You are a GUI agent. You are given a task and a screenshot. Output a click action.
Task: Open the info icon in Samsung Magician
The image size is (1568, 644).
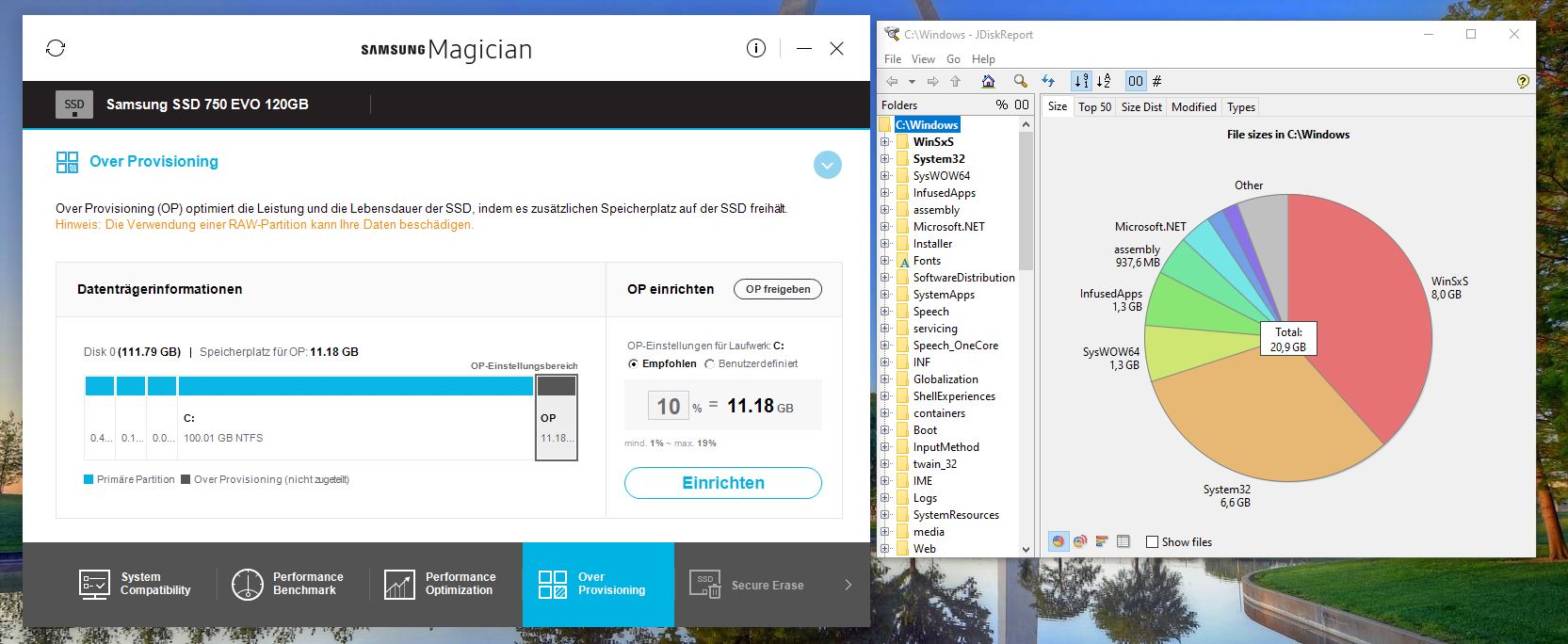[x=756, y=48]
